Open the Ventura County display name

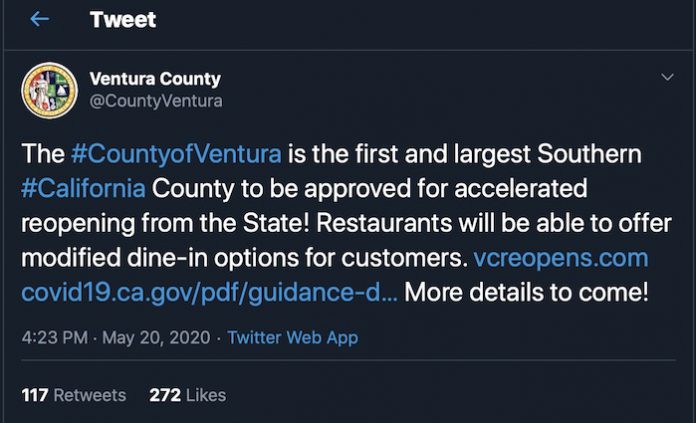pos(155,79)
